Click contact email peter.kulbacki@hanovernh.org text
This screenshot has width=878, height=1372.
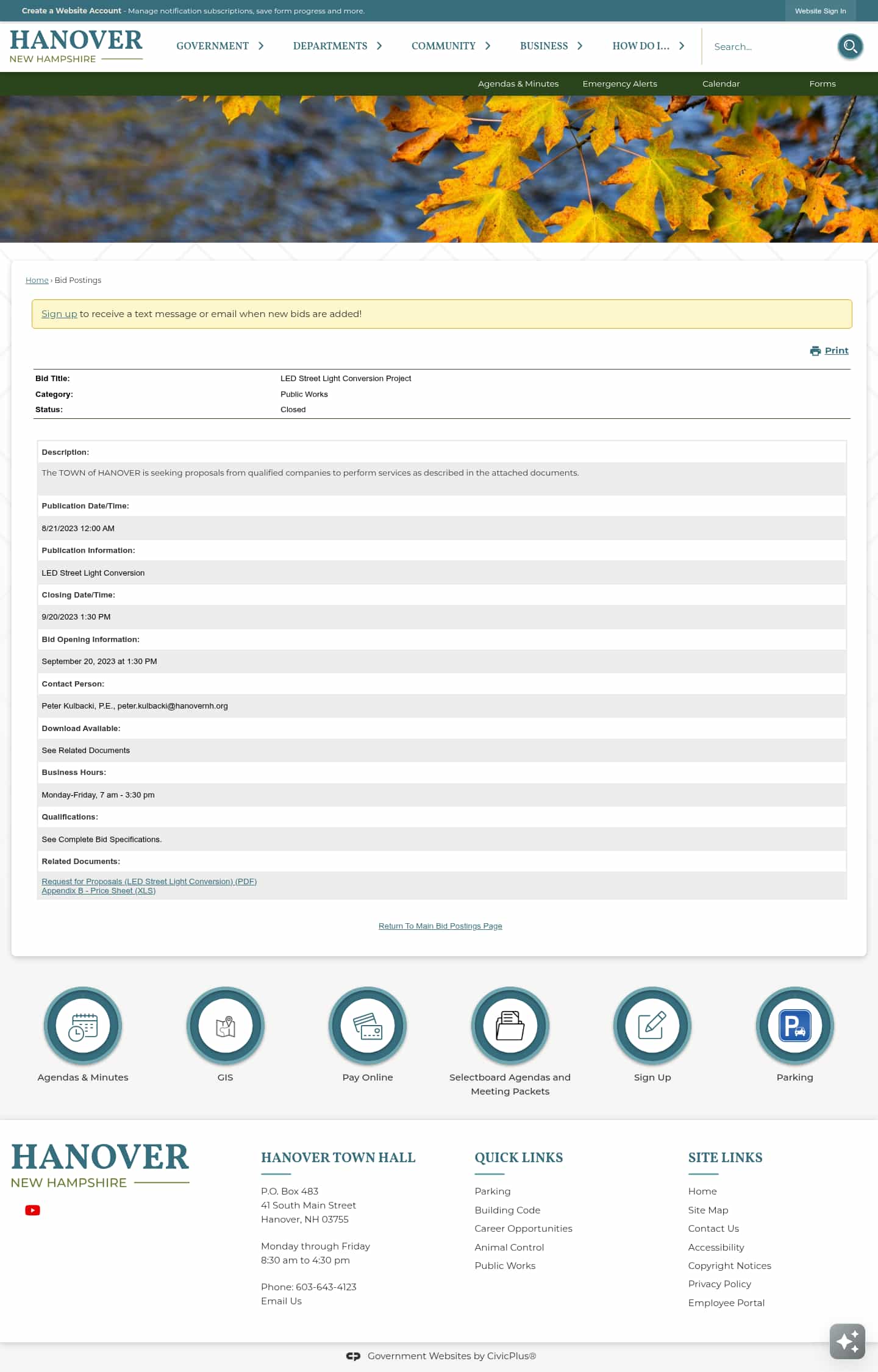click(x=173, y=706)
